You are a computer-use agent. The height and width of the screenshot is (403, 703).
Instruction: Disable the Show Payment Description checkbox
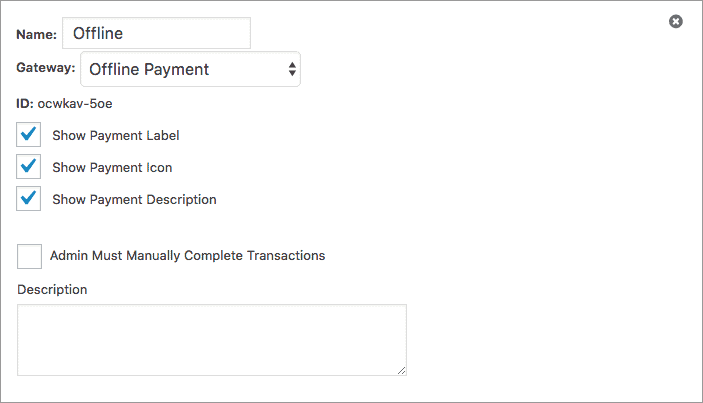(29, 199)
